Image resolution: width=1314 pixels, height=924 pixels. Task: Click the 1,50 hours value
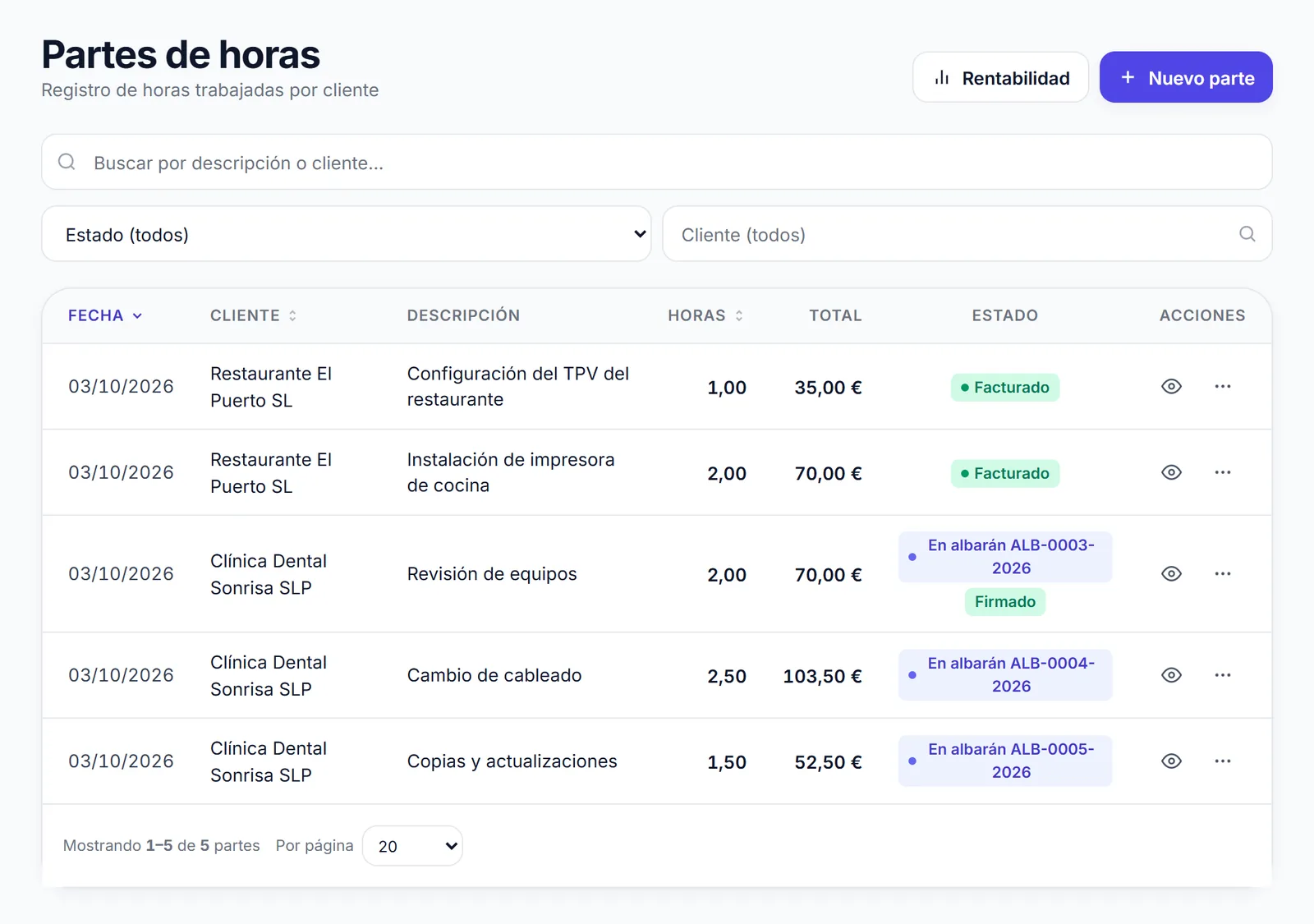[x=727, y=762]
